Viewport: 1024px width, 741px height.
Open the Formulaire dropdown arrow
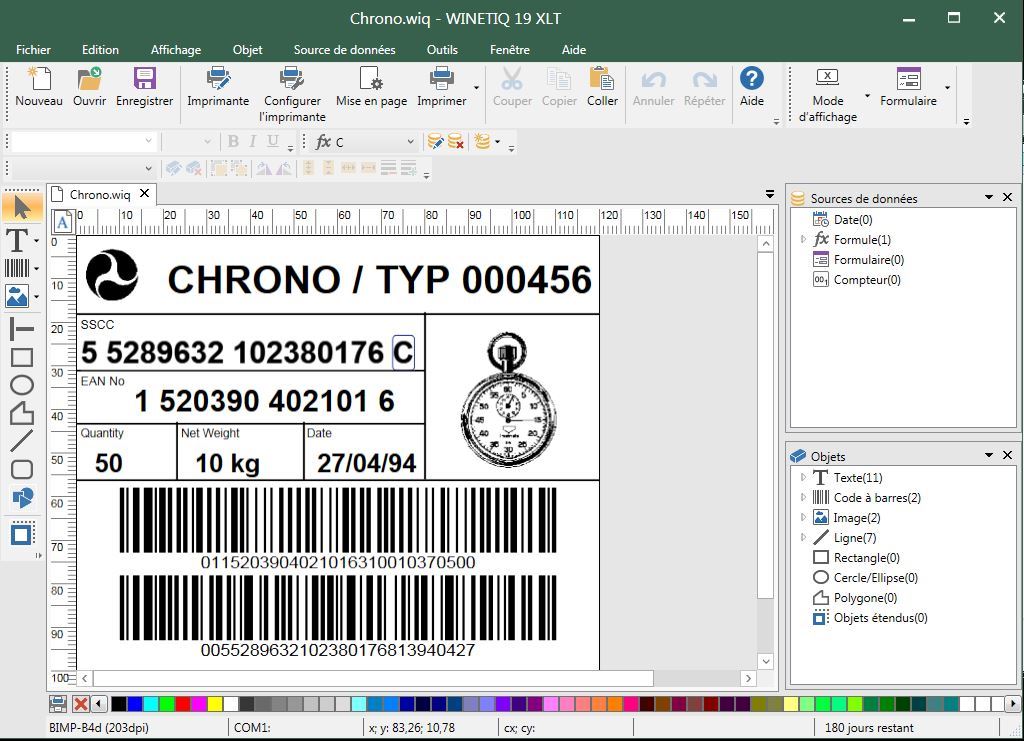click(947, 87)
